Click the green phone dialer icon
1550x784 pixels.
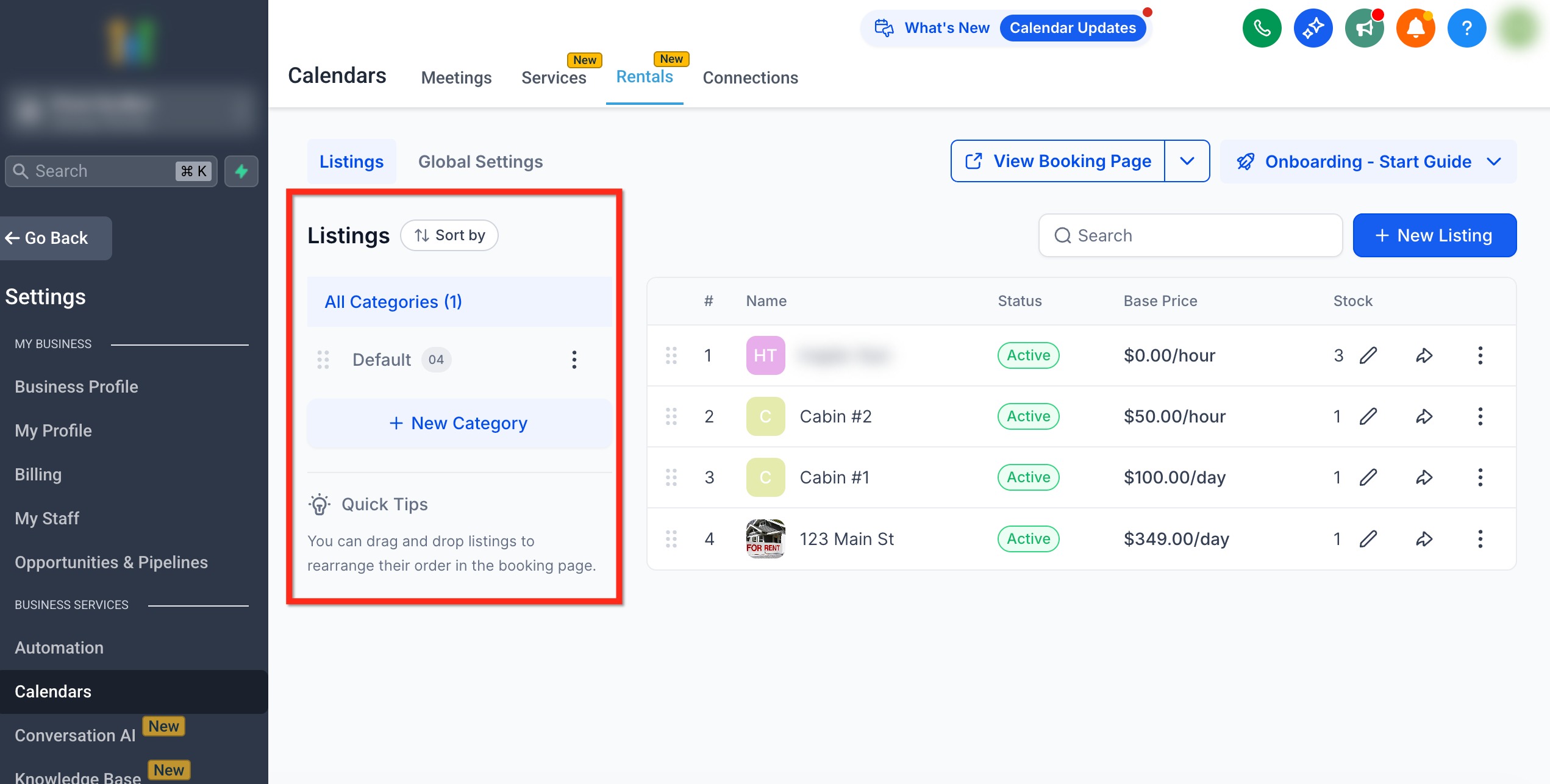(1262, 28)
